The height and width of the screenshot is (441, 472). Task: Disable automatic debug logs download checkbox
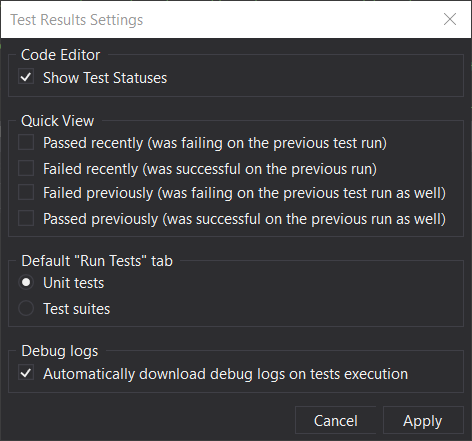pyautogui.click(x=26, y=373)
